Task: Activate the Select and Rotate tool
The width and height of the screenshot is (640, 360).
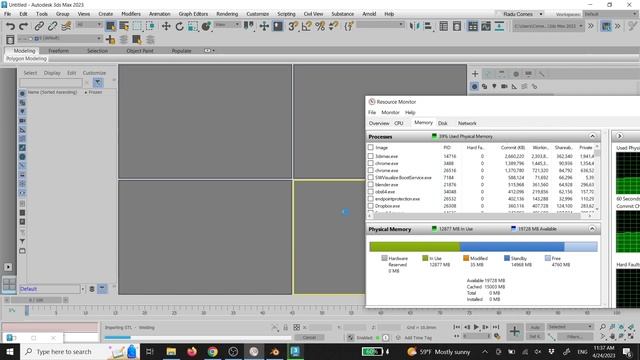Action: [180, 27]
